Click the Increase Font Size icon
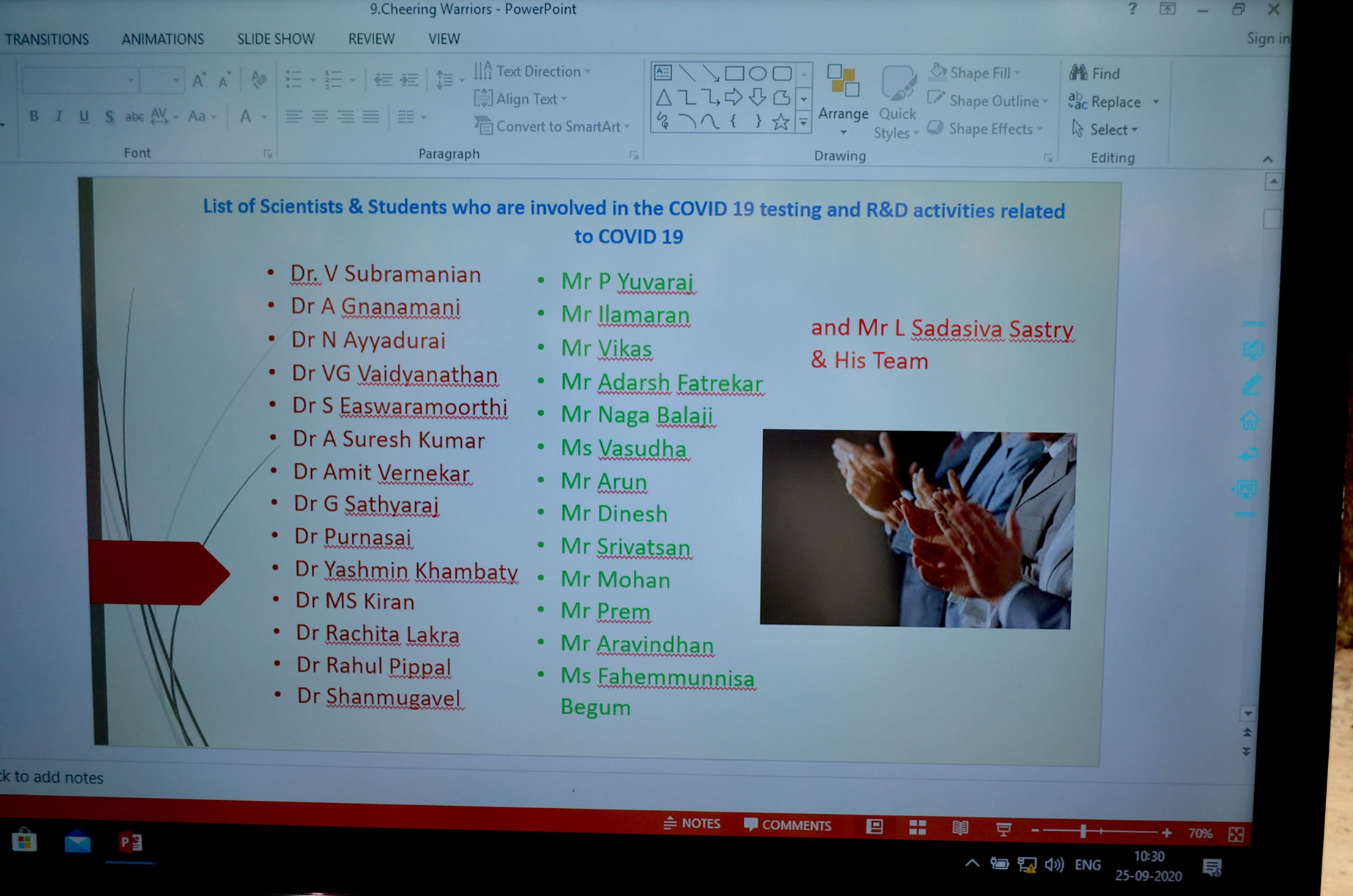The height and width of the screenshot is (896, 1353). (198, 81)
